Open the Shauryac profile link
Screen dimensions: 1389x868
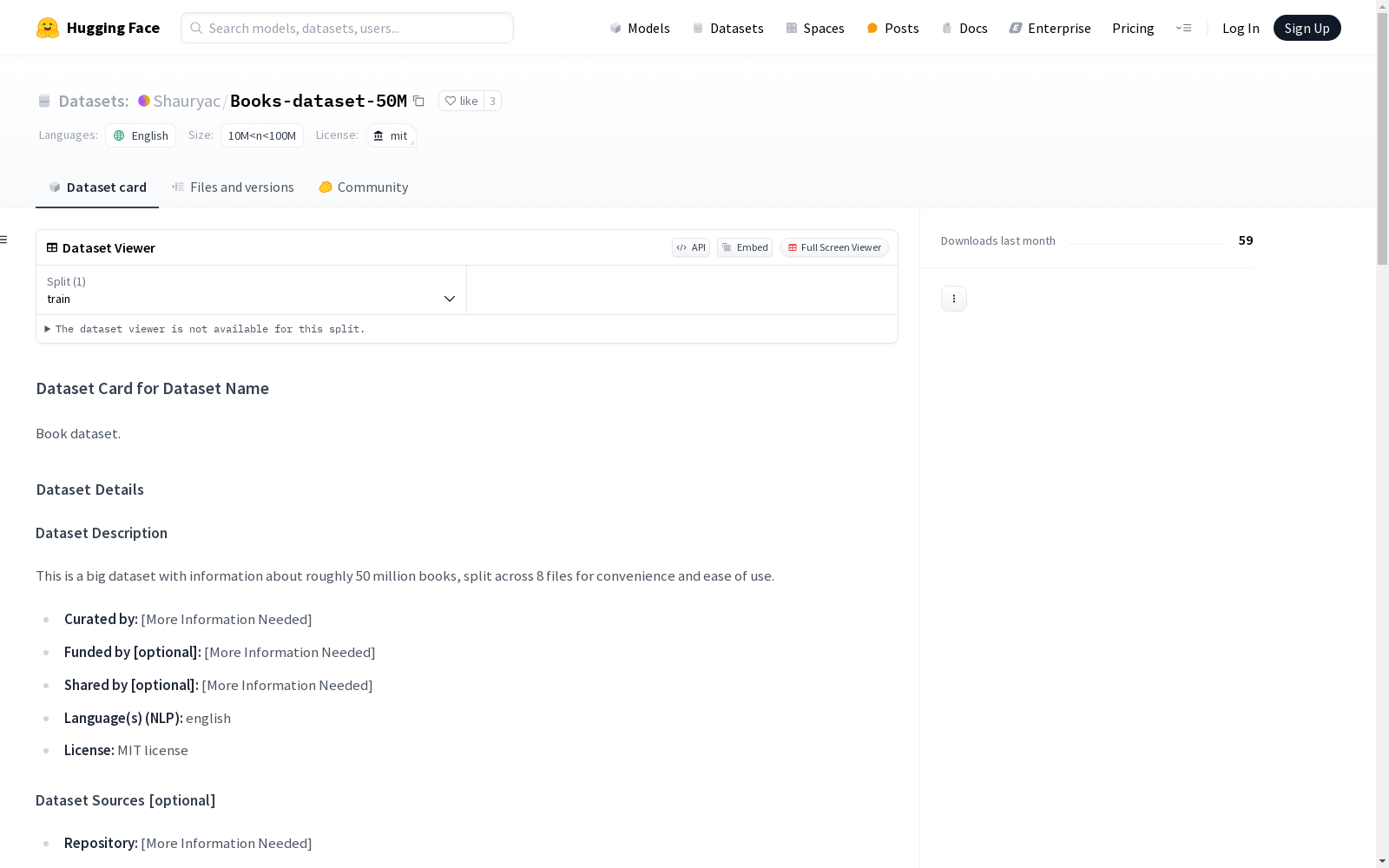pos(187,101)
